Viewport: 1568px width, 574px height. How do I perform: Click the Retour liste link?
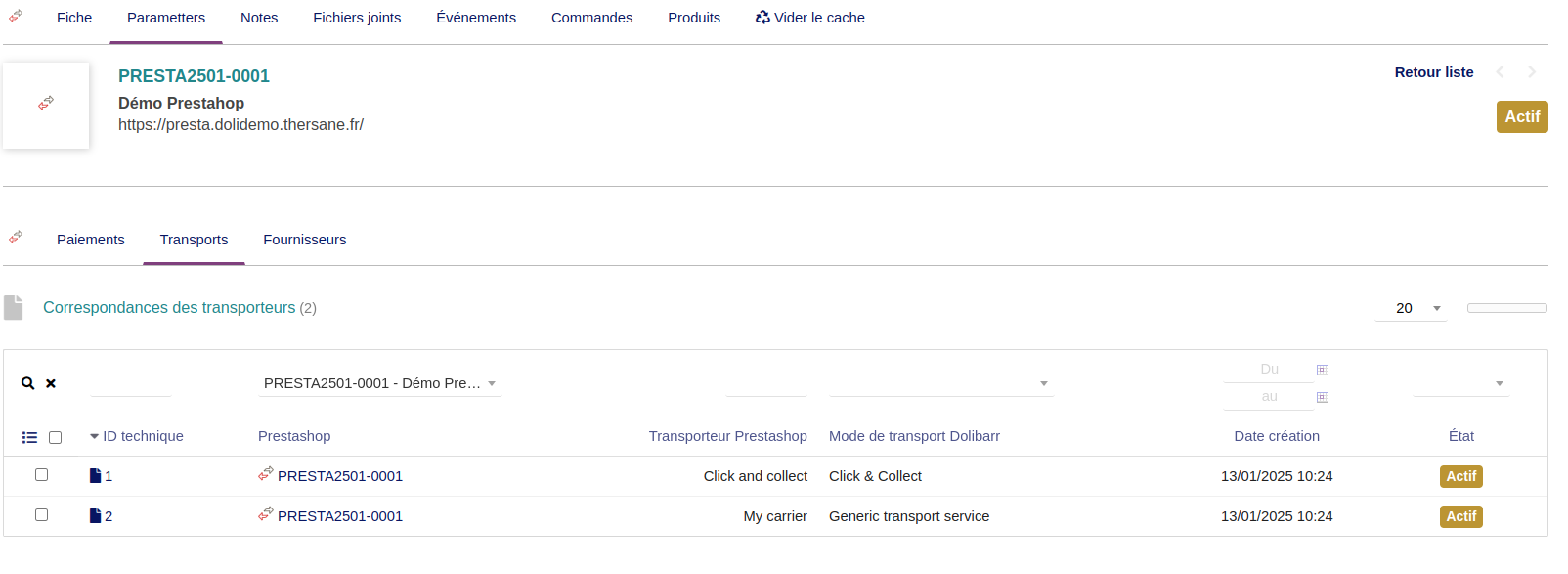tap(1433, 72)
